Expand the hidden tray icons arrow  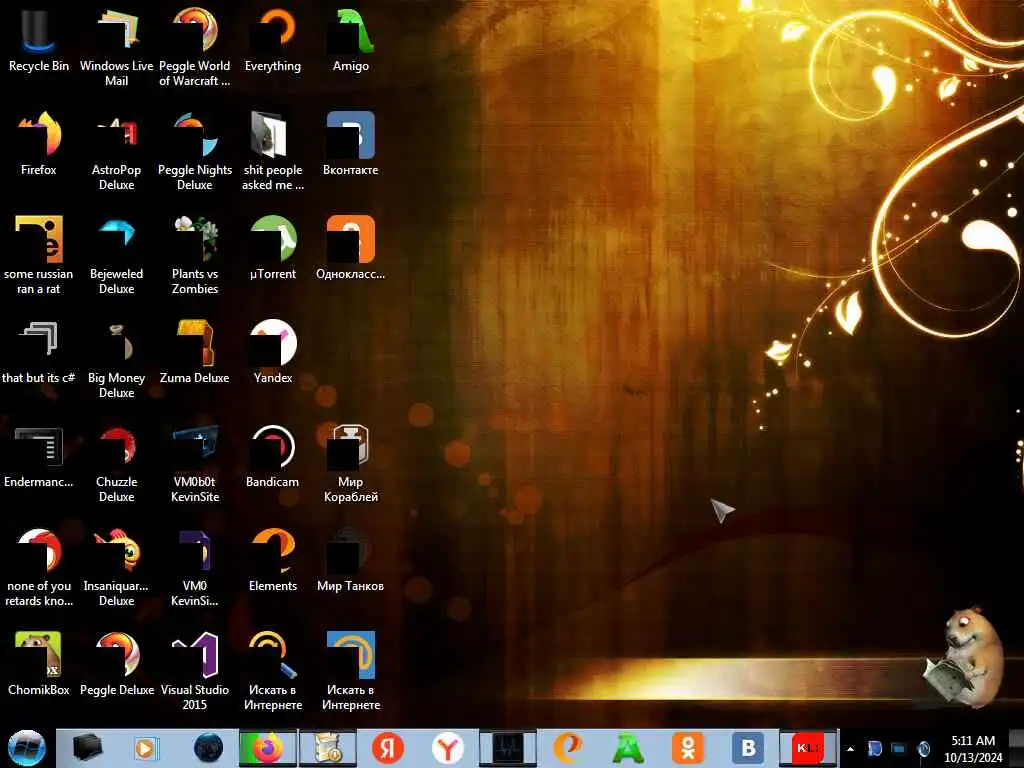click(850, 749)
